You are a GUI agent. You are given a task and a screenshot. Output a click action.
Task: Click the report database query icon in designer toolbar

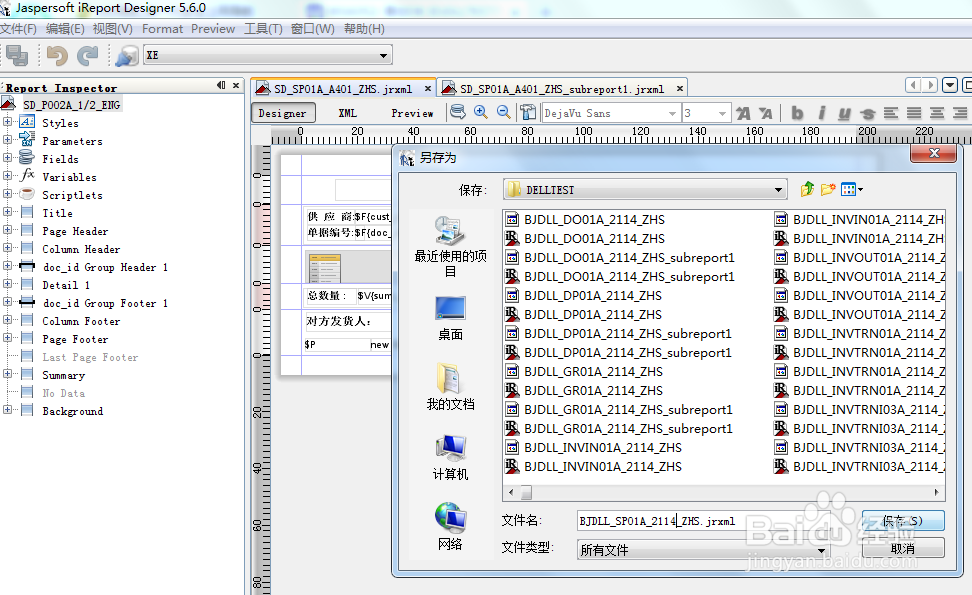pos(457,112)
